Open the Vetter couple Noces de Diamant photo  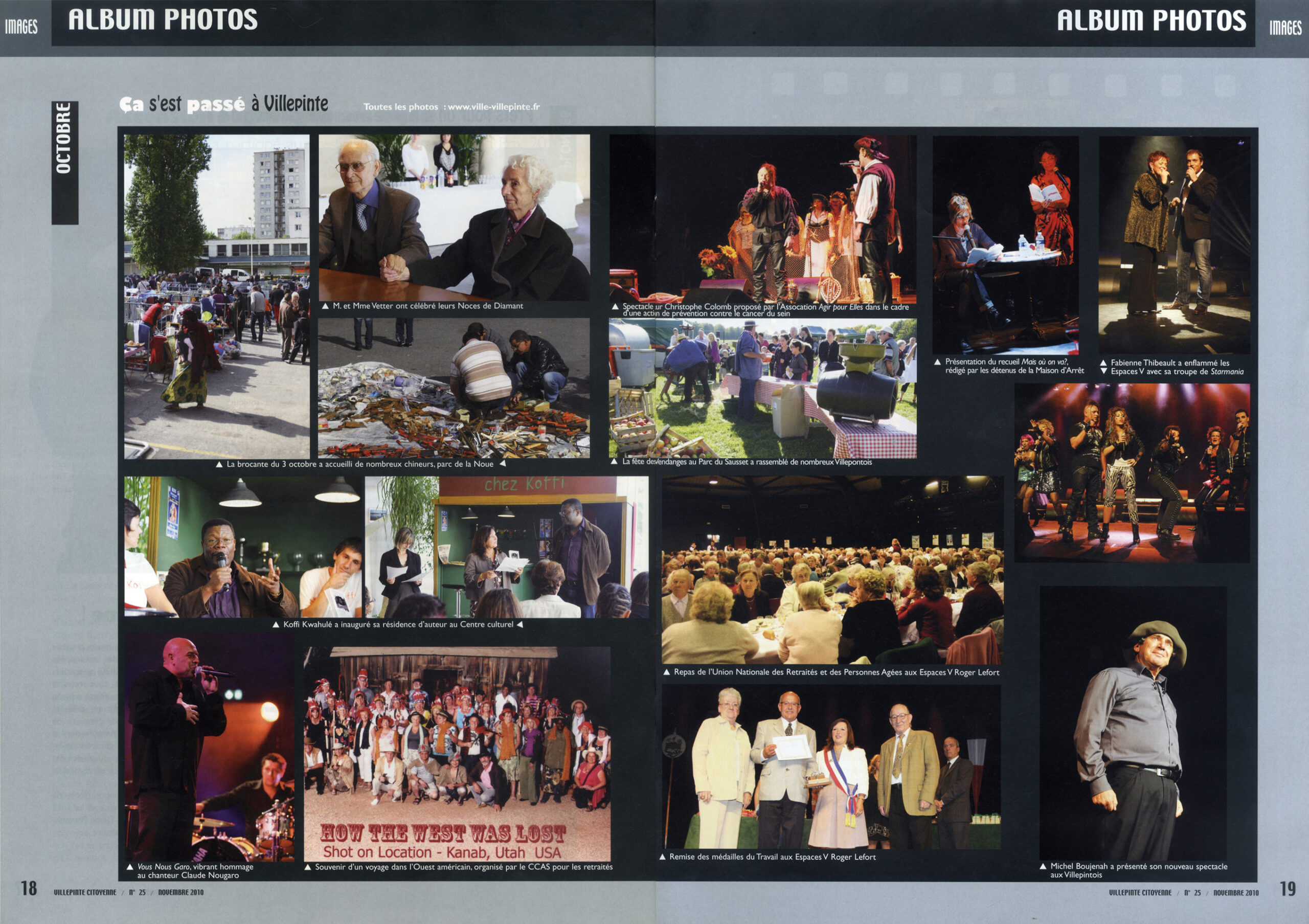click(454, 217)
